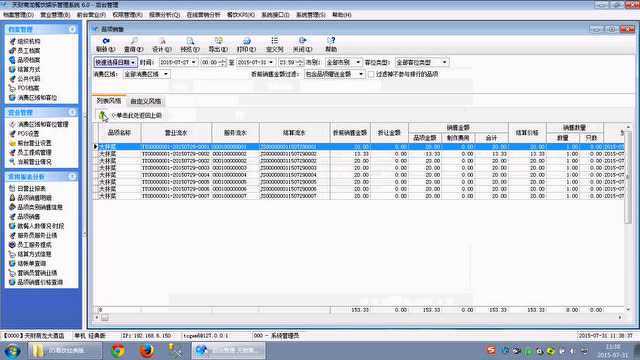
Task: Click the Refresh (刷新) toolbar icon
Action: [x=106, y=41]
